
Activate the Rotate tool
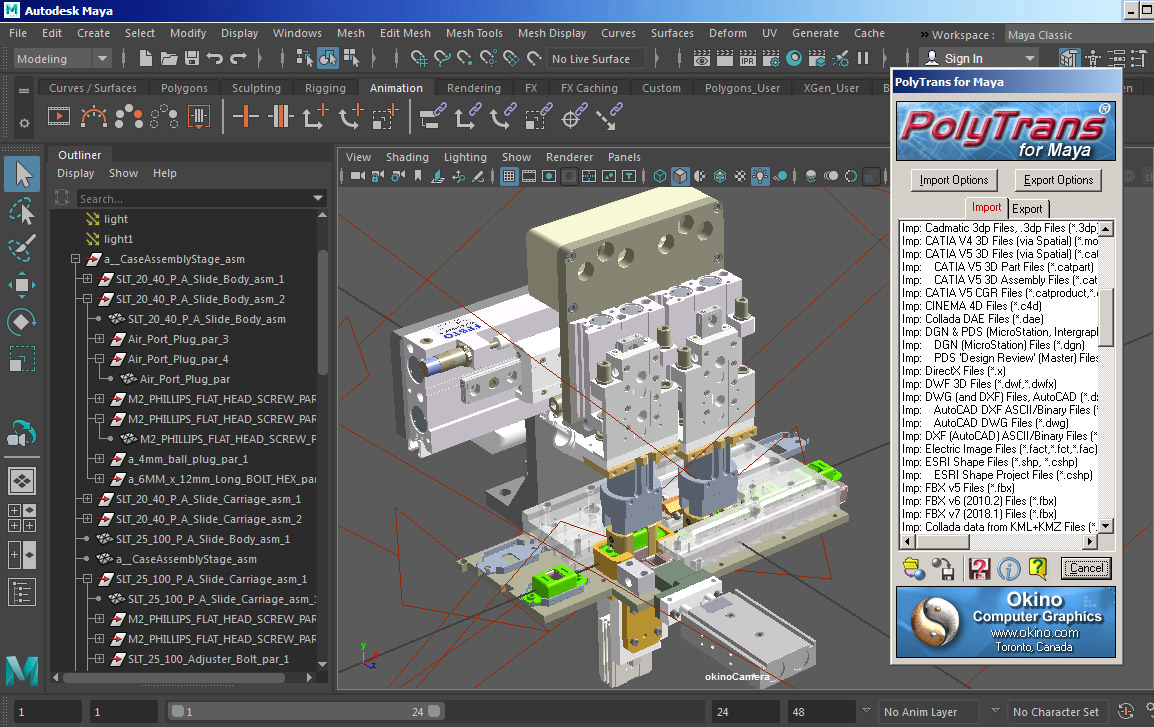click(22, 322)
